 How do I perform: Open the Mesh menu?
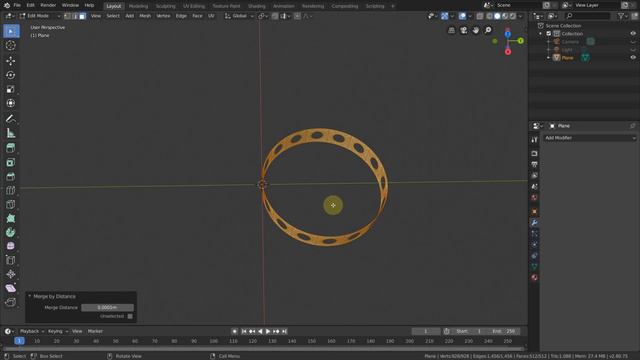click(145, 16)
